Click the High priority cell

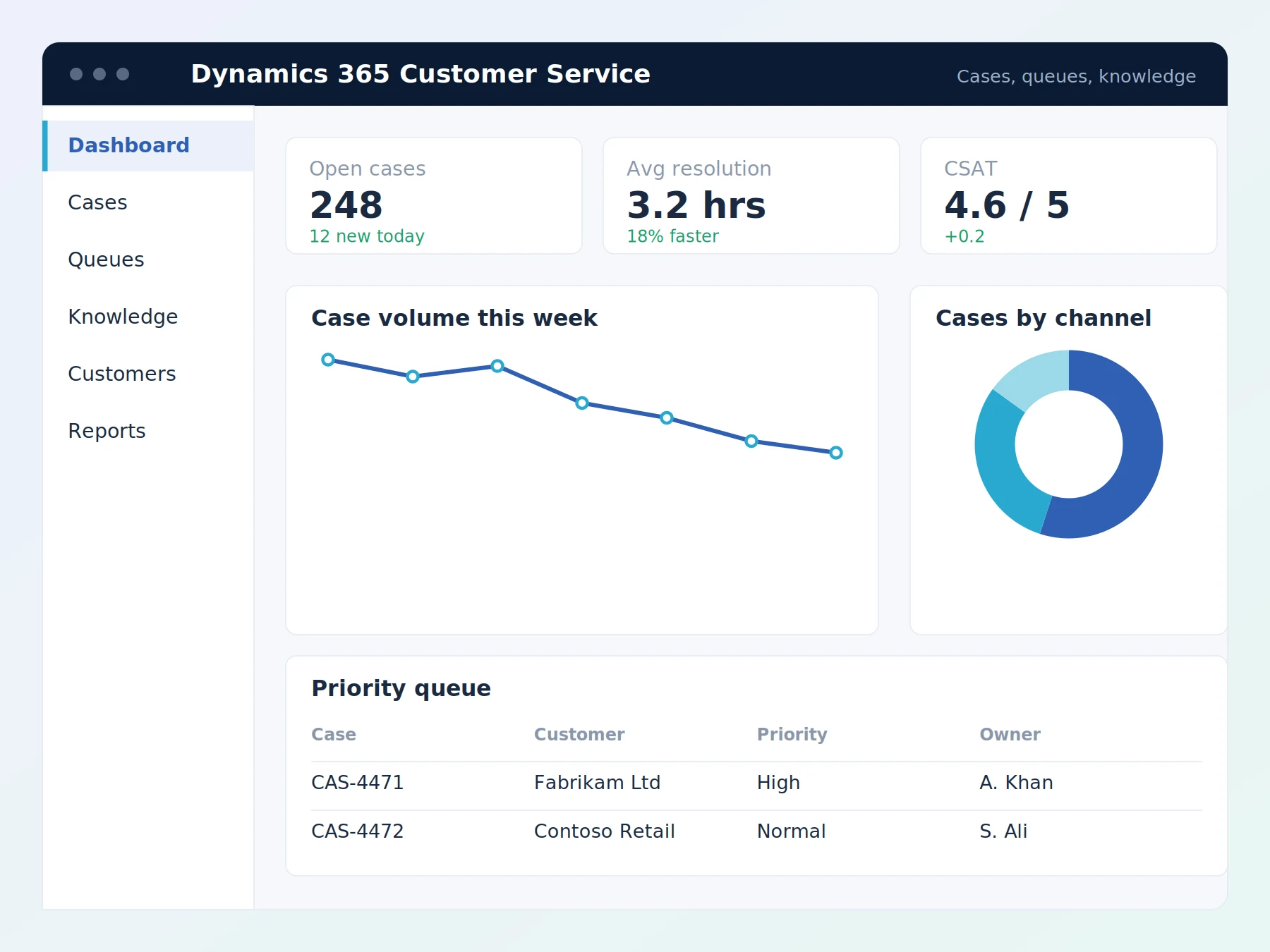tap(778, 783)
